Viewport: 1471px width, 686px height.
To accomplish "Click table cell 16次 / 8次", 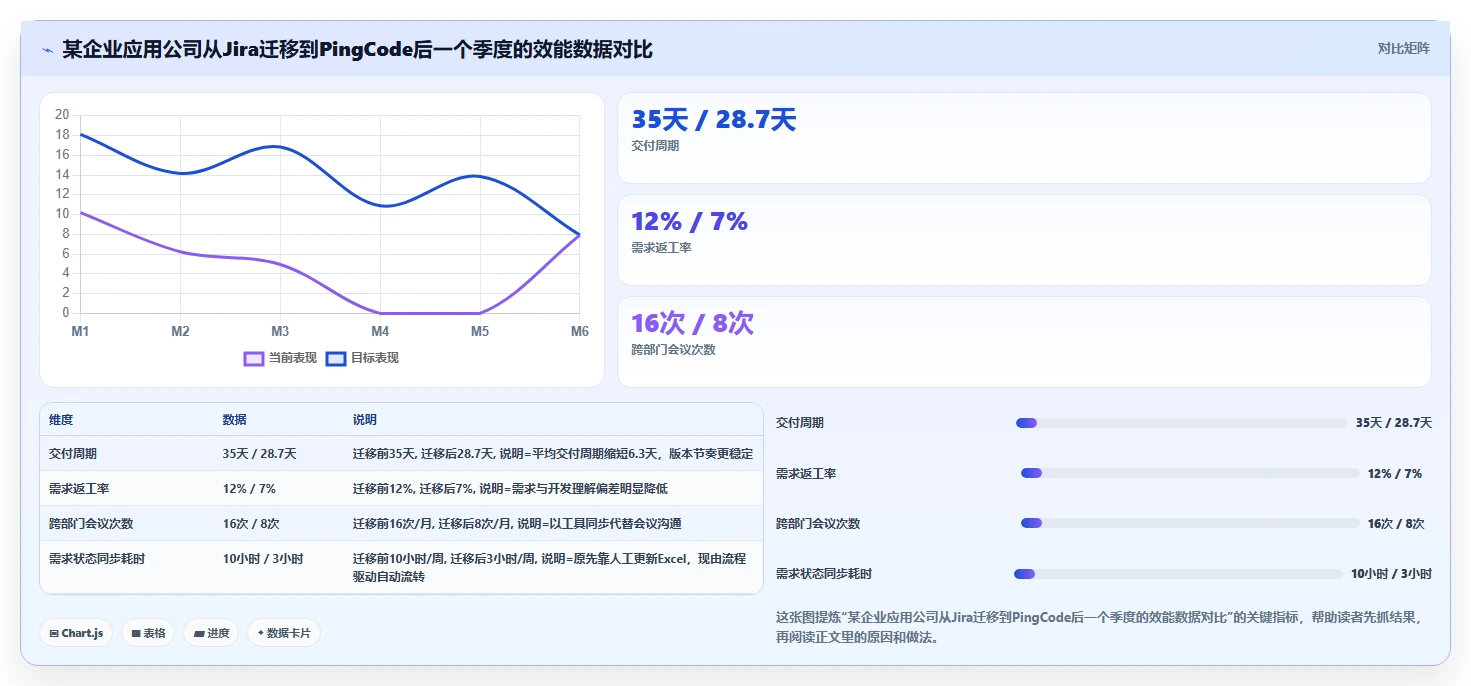I will 251,524.
